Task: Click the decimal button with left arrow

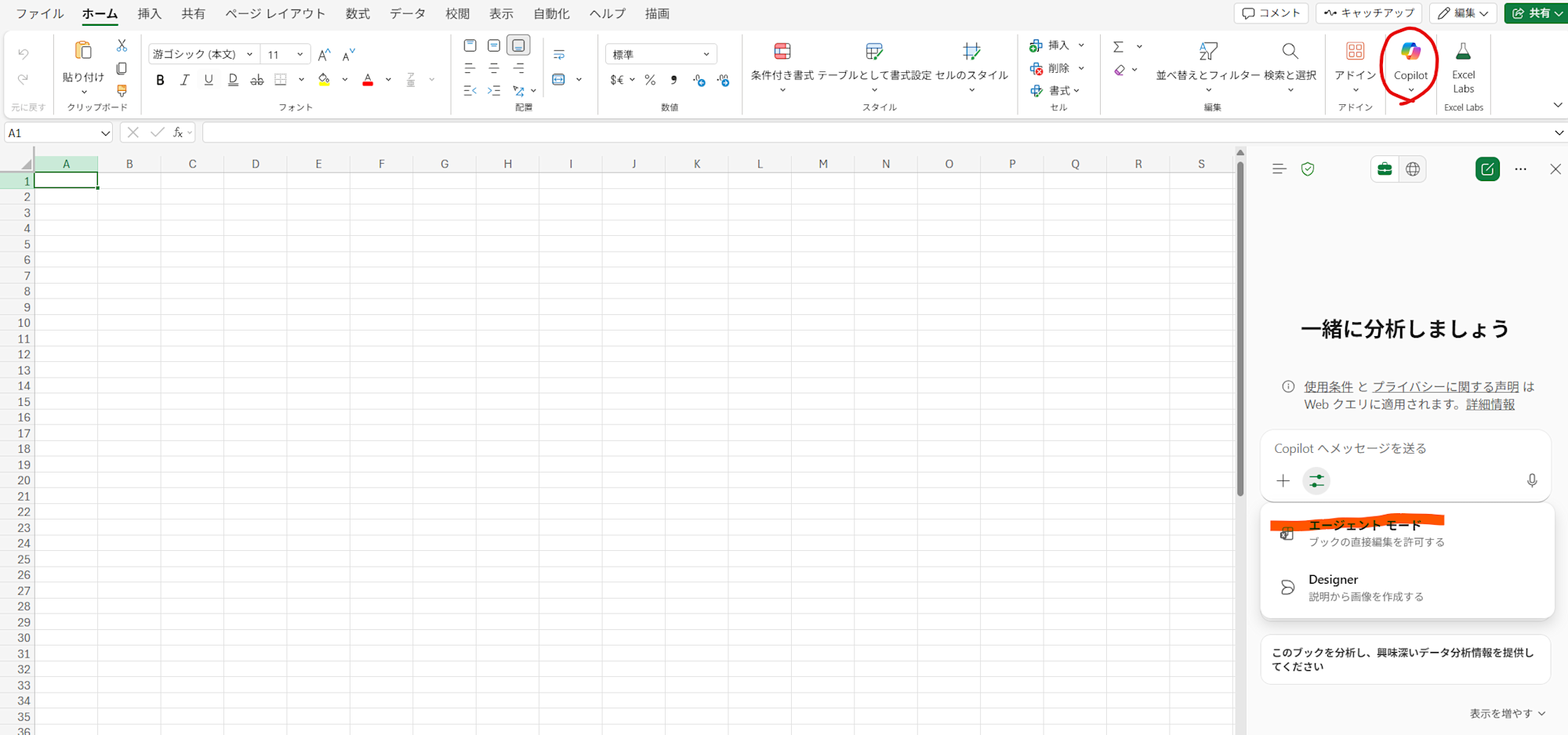Action: [x=699, y=80]
